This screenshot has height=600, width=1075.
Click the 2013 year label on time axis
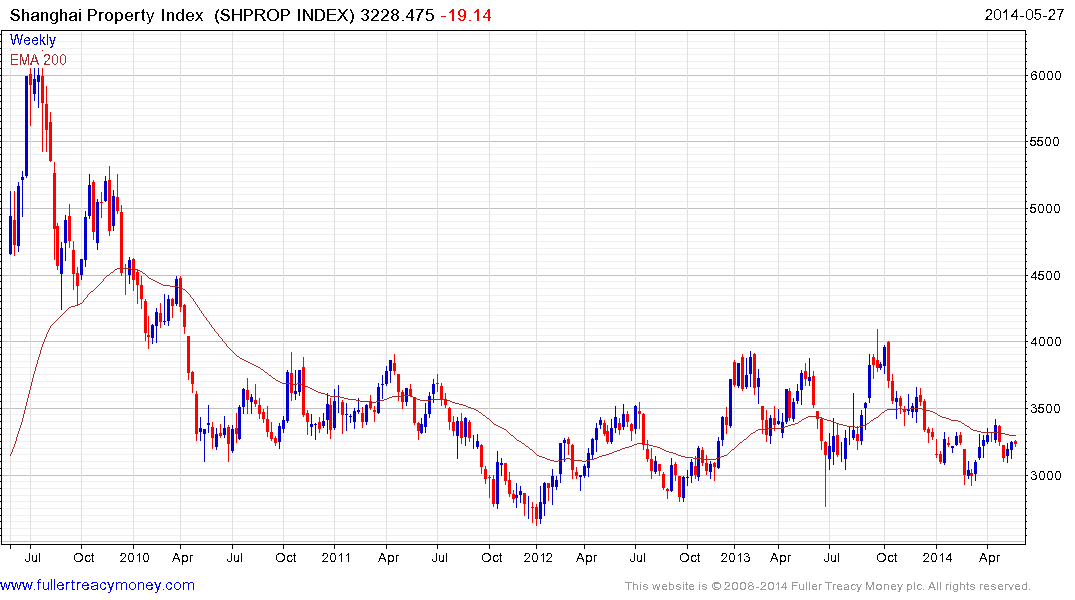735,557
